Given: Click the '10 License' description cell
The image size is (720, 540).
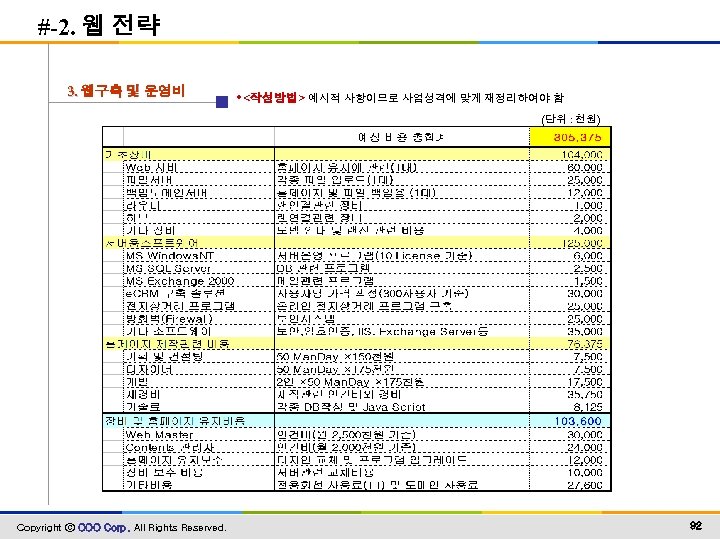Looking at the screenshot, I should (x=374, y=256).
